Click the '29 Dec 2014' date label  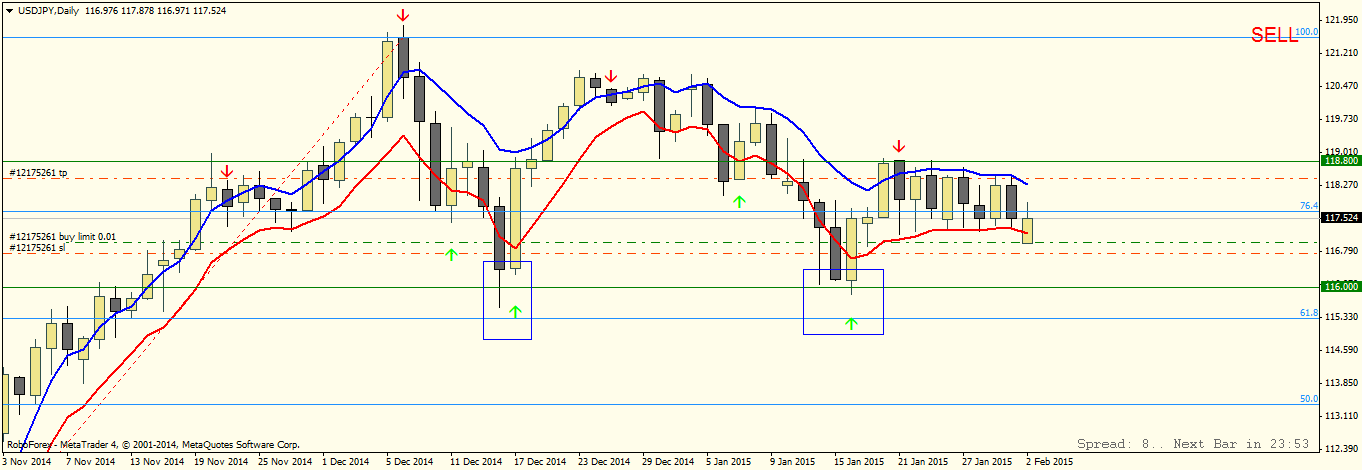pos(668,462)
